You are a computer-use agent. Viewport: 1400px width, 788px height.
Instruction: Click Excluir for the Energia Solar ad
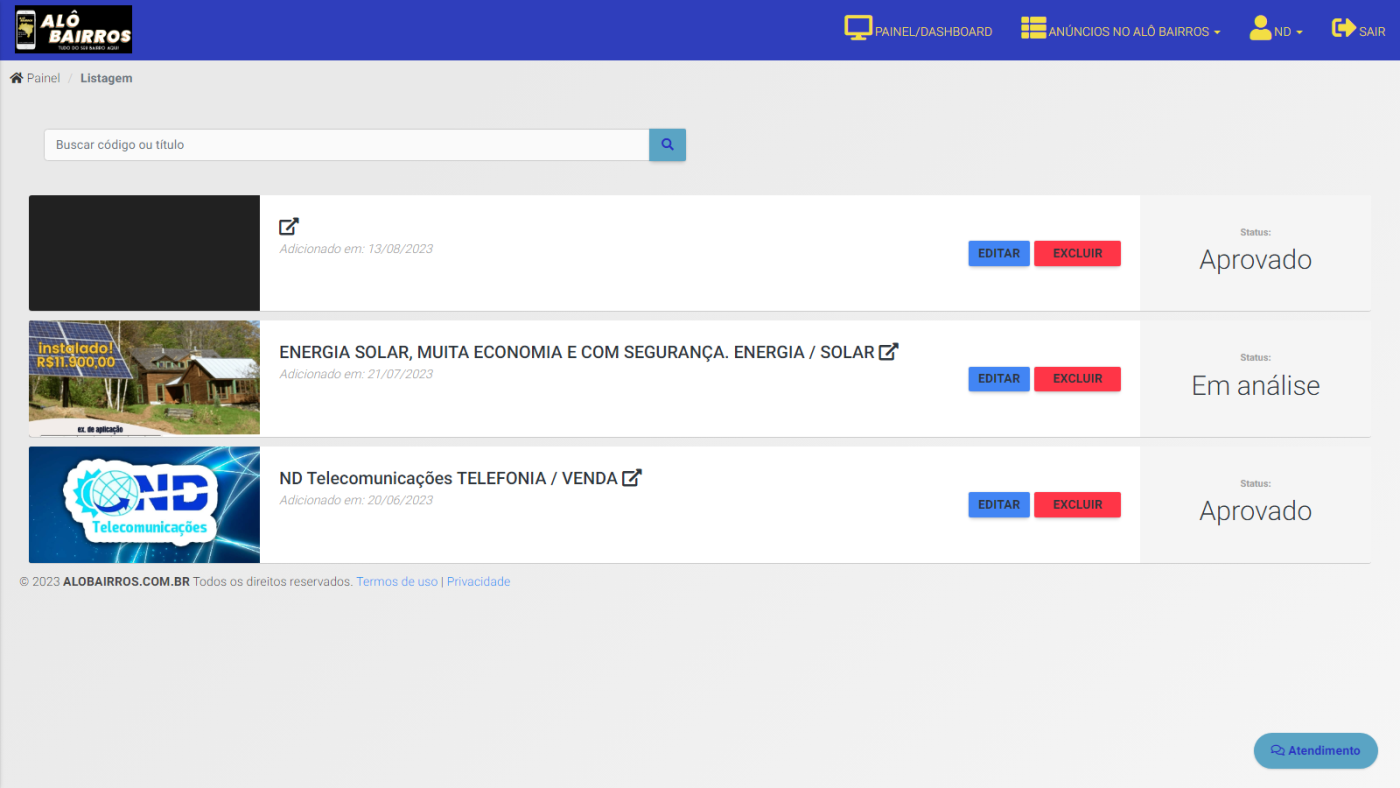[1077, 379]
